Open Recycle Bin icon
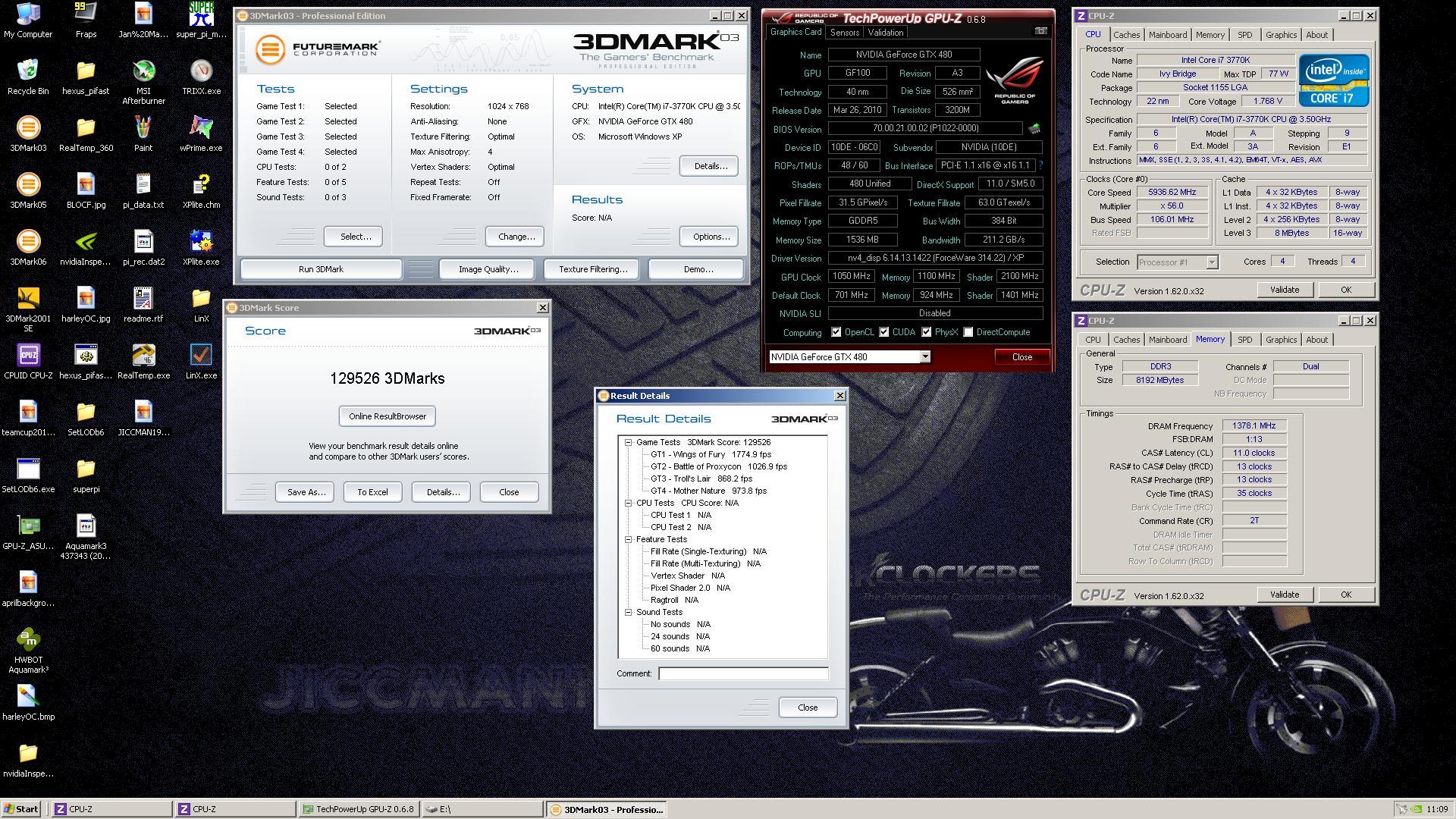 pyautogui.click(x=28, y=77)
